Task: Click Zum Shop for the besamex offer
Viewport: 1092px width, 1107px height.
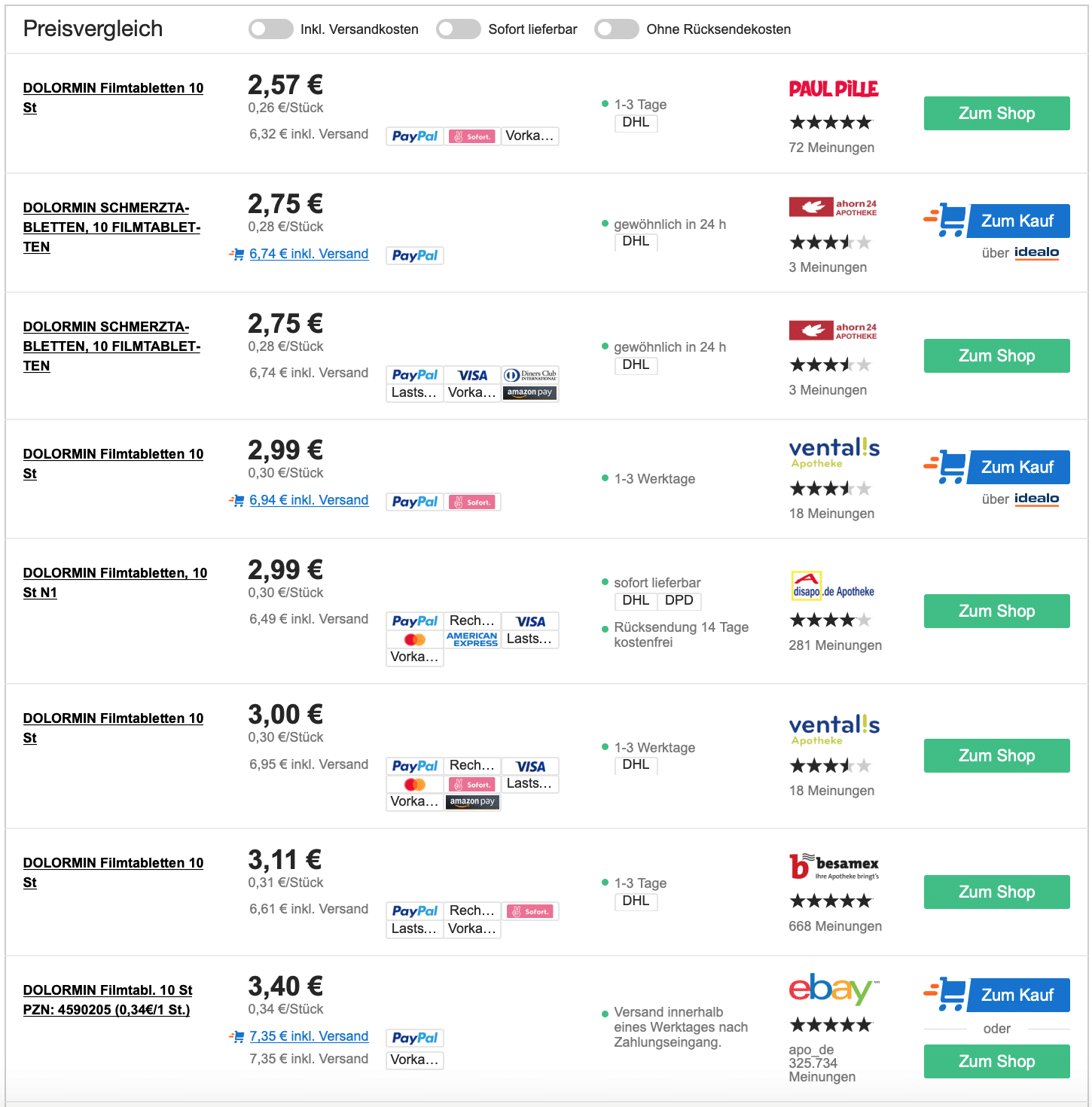Action: pyautogui.click(x=996, y=892)
